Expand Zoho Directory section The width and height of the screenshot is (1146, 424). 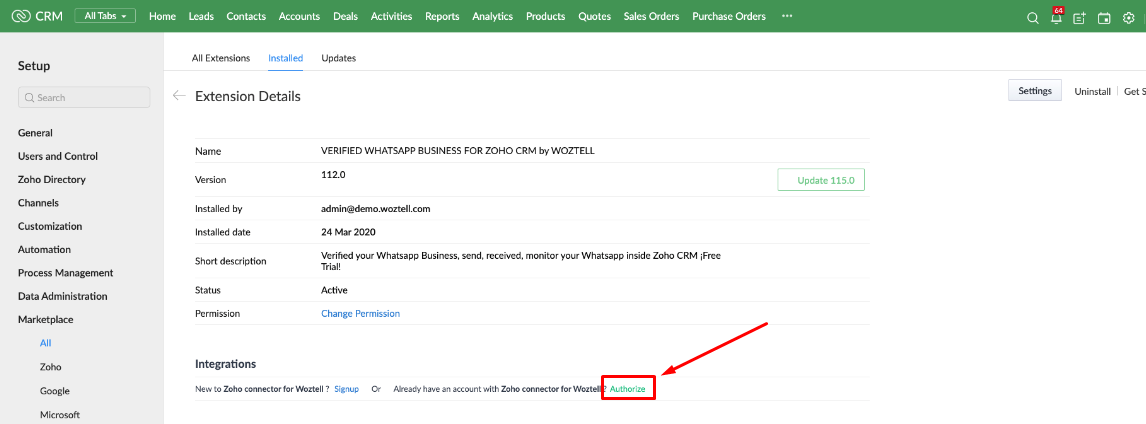(52, 180)
